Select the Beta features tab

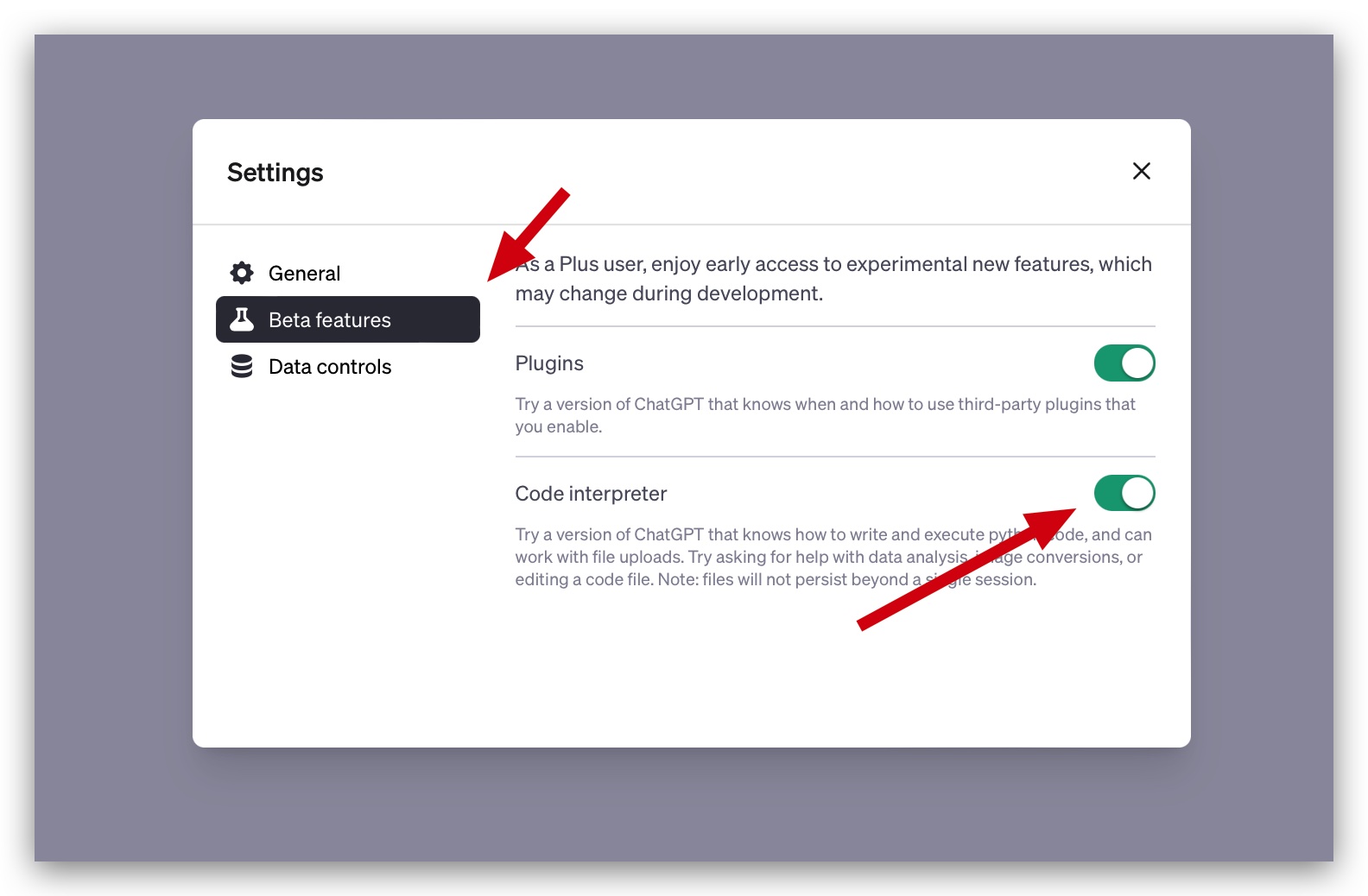click(347, 319)
